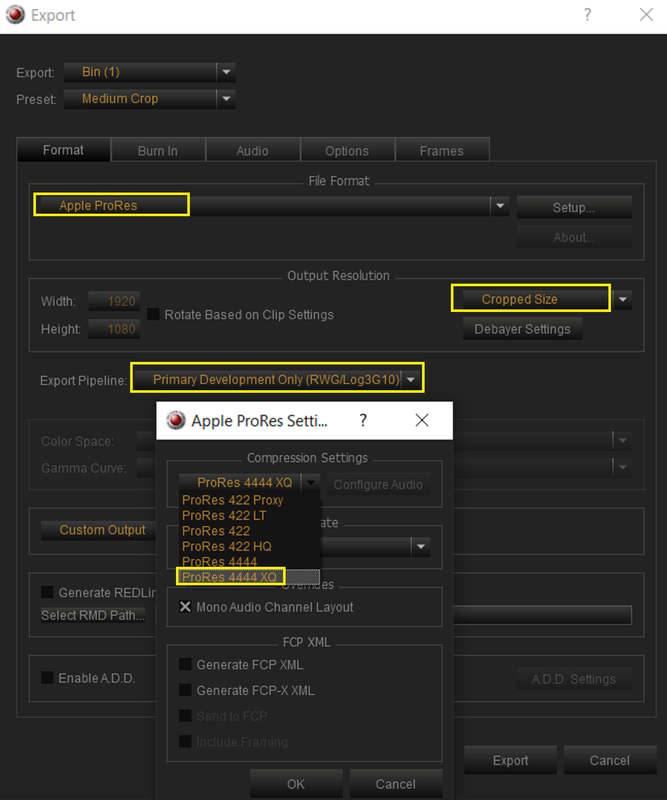Select highlighted ProRes 4444 XQ option
Viewport: 667px width, 800px height.
pyautogui.click(x=250, y=577)
